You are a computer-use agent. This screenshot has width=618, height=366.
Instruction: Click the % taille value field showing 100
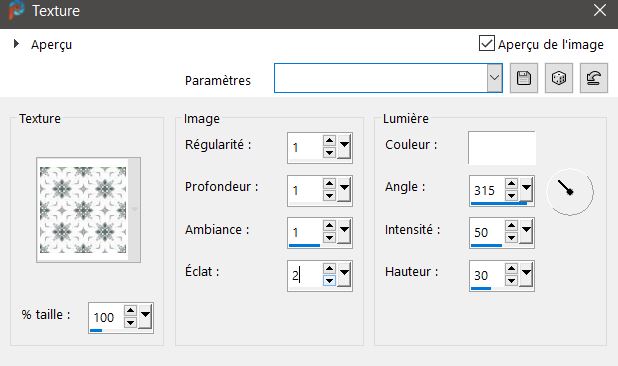106,317
